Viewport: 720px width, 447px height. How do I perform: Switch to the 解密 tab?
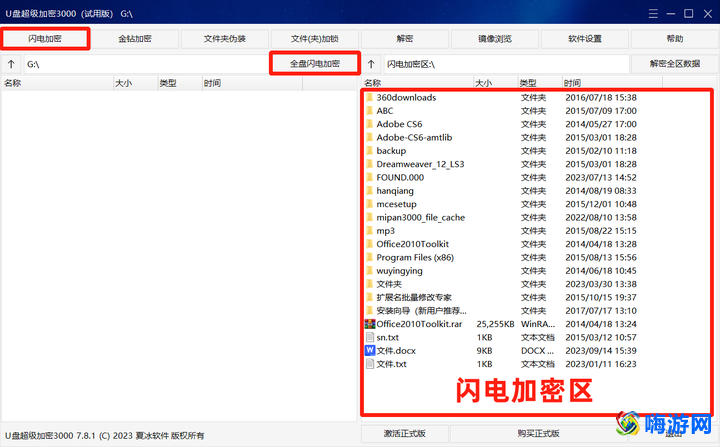[405, 39]
